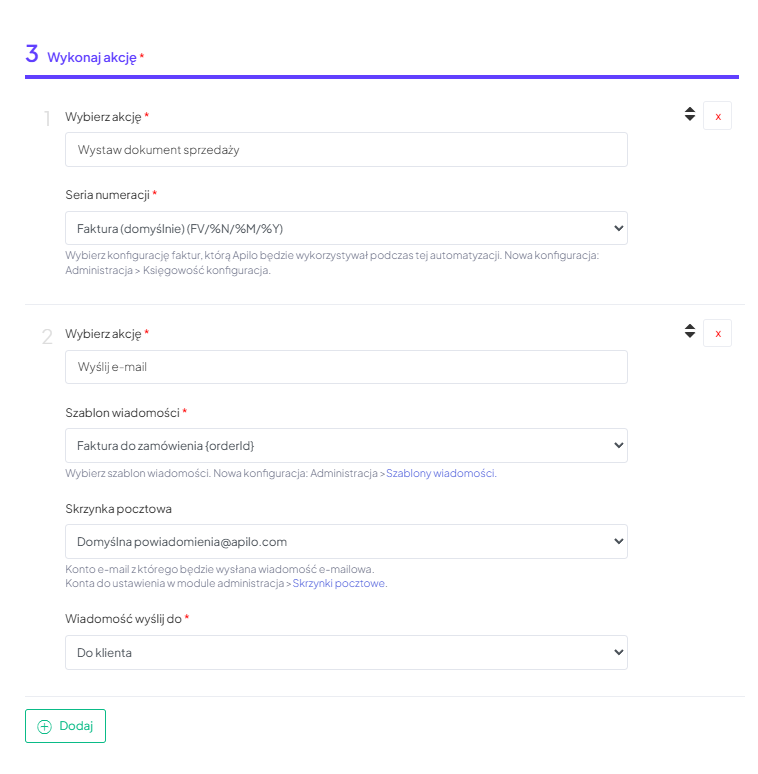Click the Wykonaj akcję section heading
Viewport: 758px width, 774px height.
tap(91, 57)
